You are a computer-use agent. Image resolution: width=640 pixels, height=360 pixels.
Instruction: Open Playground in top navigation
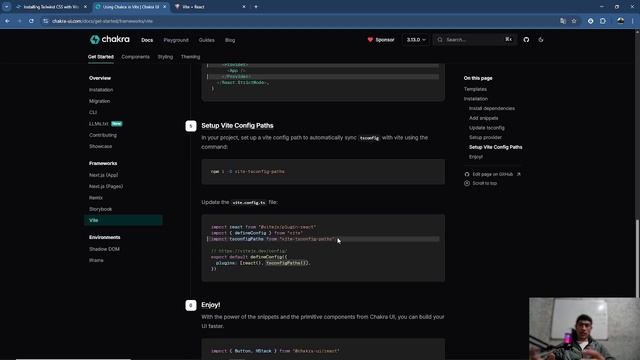pyautogui.click(x=176, y=40)
